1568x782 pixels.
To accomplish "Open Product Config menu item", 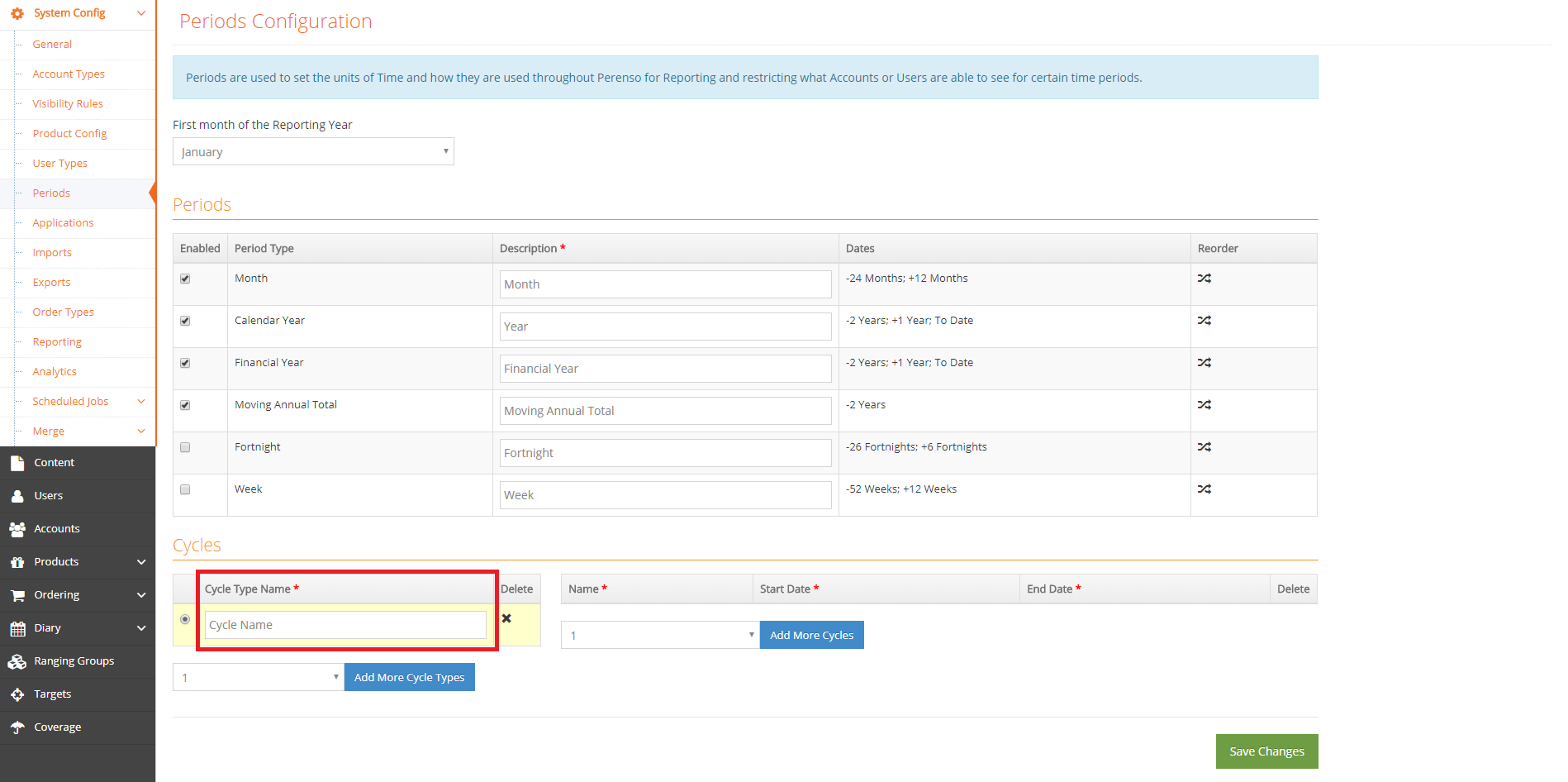I will (69, 134).
